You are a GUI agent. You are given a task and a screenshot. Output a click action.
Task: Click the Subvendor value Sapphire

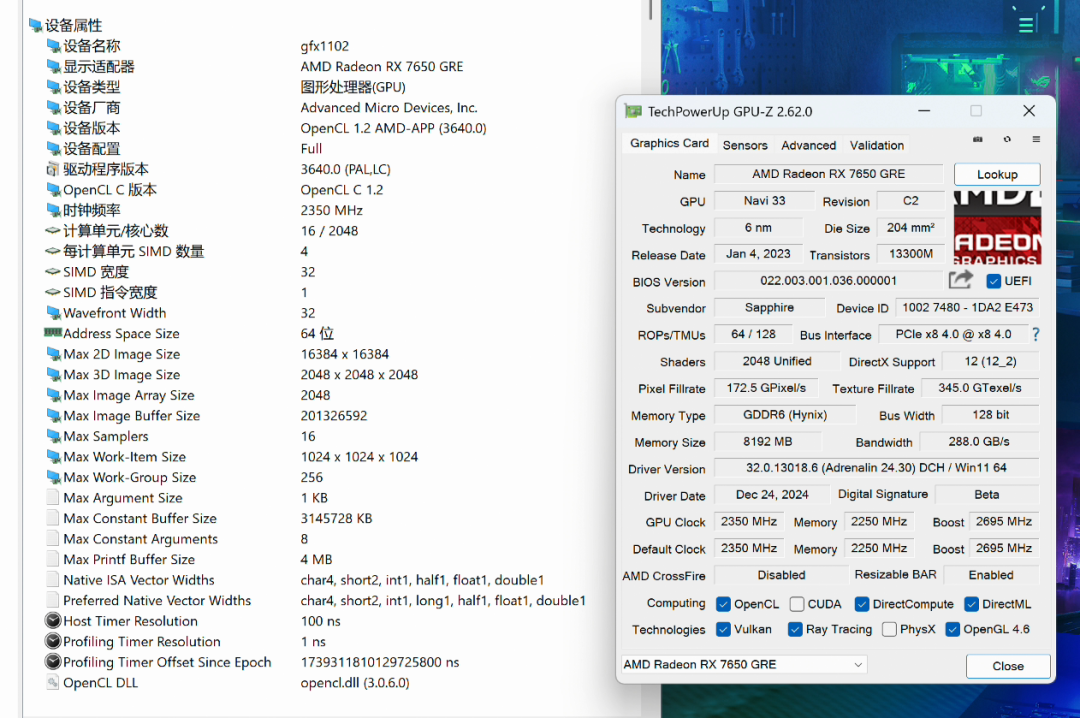click(769, 307)
